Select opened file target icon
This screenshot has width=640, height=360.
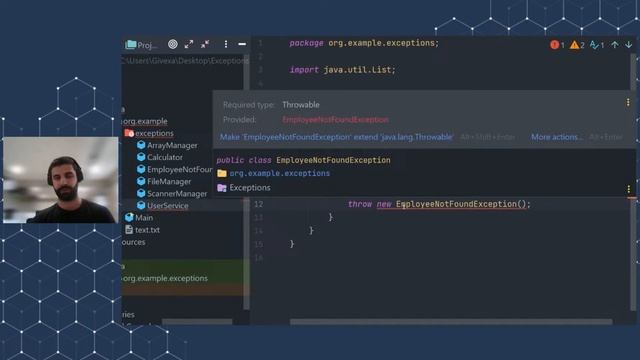(173, 44)
